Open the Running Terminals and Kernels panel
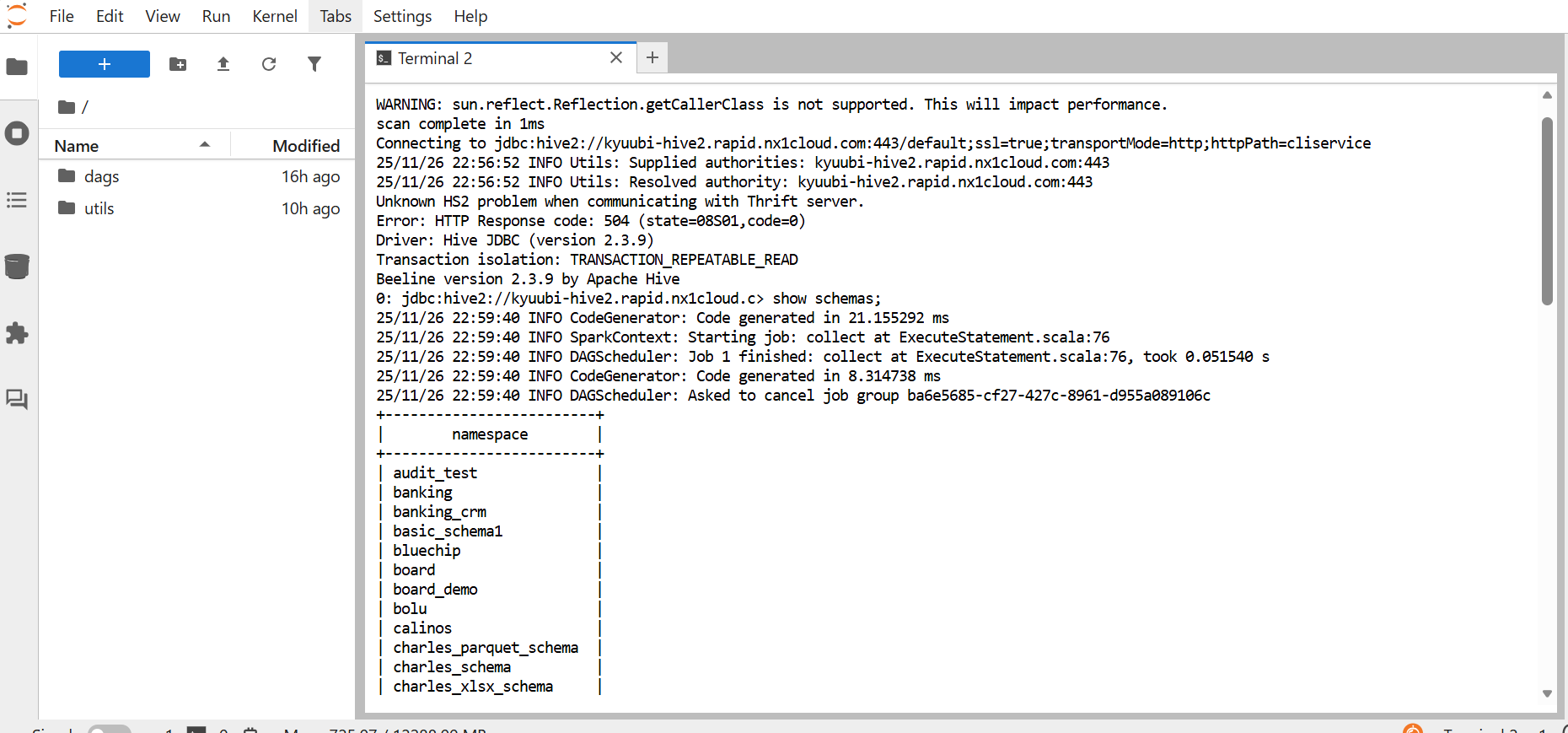Screen dimensions: 1568x733 [x=17, y=133]
